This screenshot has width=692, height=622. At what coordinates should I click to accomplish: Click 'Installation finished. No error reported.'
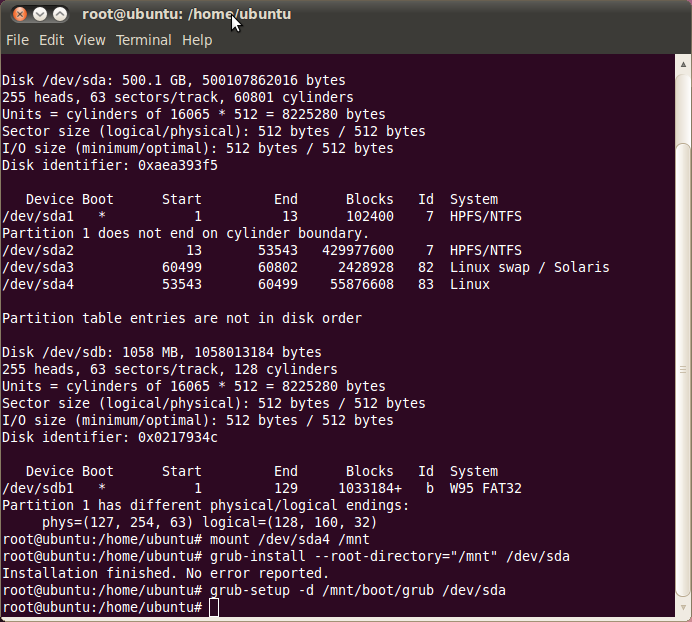click(166, 573)
